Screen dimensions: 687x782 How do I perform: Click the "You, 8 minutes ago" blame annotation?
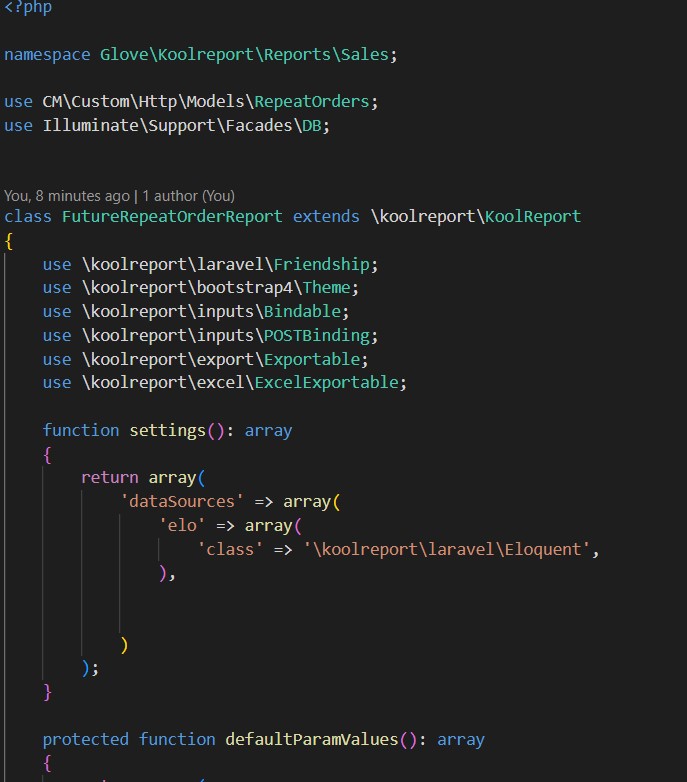[x=66, y=196]
